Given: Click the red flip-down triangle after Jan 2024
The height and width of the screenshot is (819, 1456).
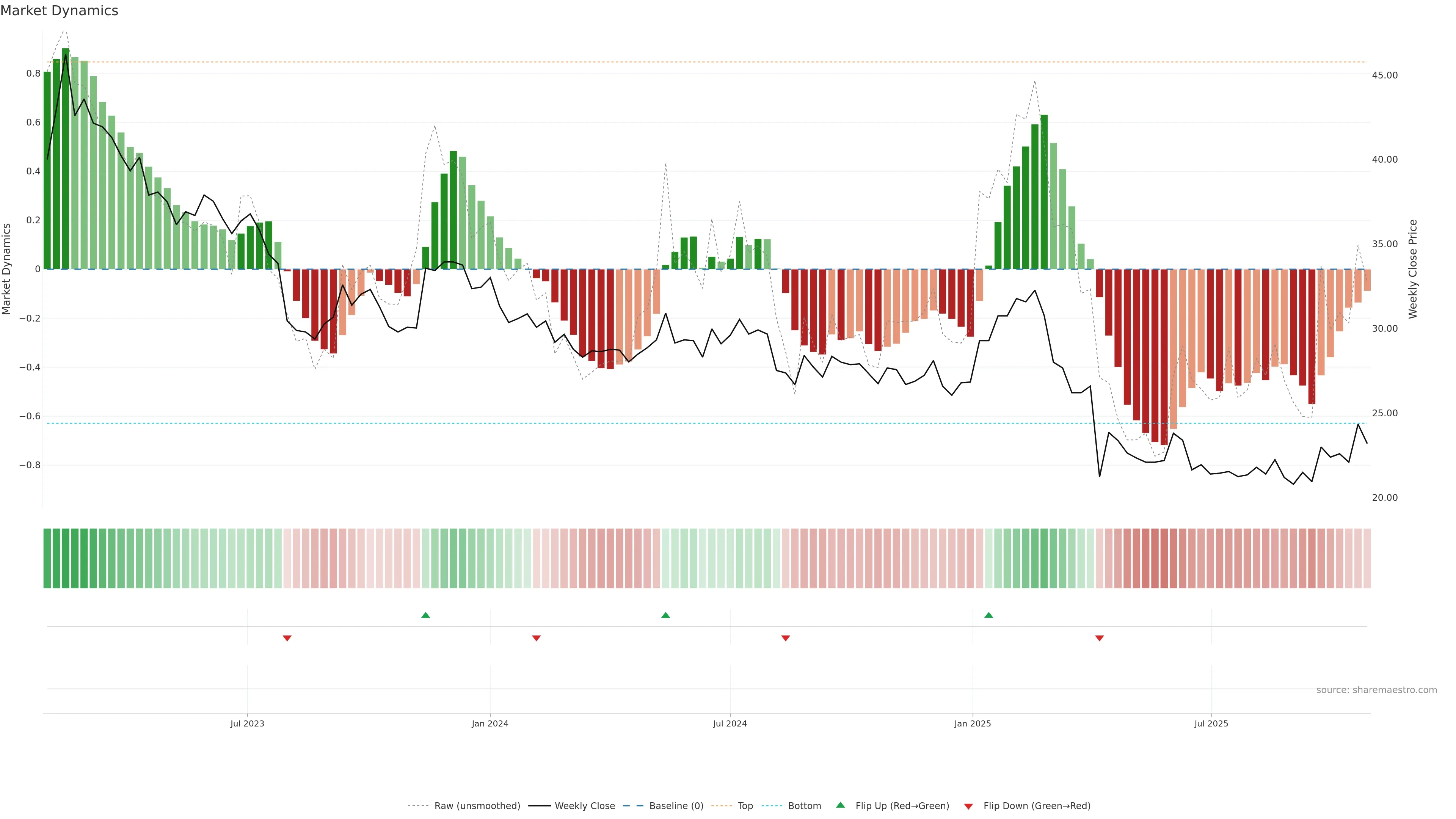Looking at the screenshot, I should tap(537, 638).
